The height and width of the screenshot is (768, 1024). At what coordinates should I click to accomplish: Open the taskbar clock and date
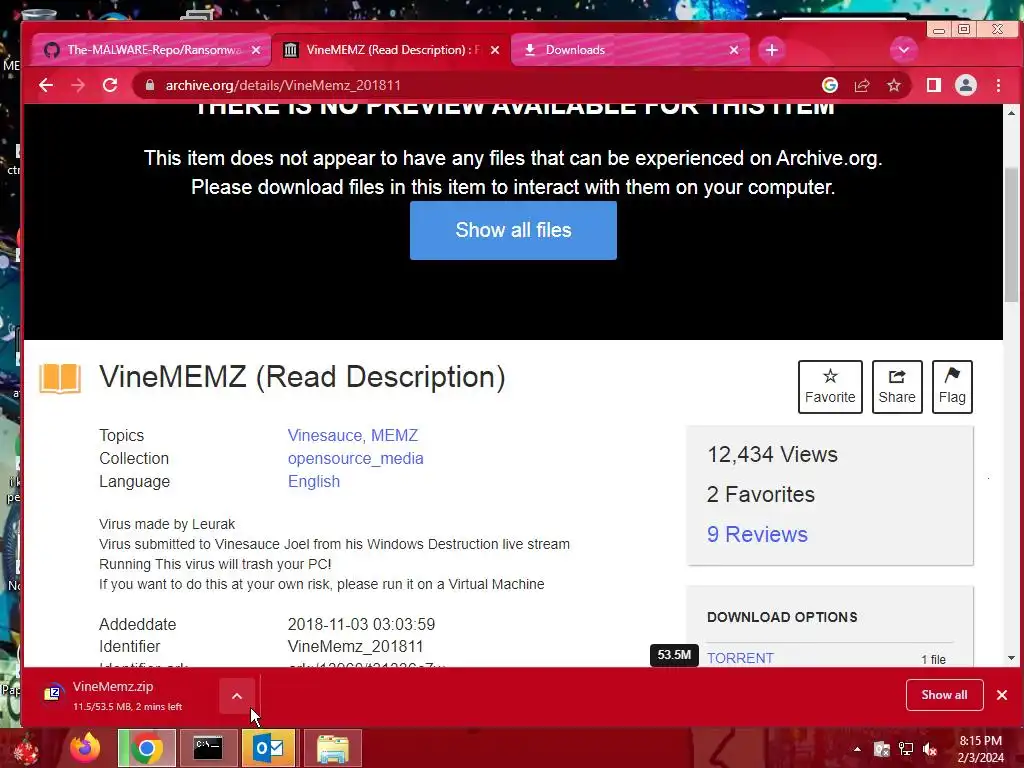point(980,749)
